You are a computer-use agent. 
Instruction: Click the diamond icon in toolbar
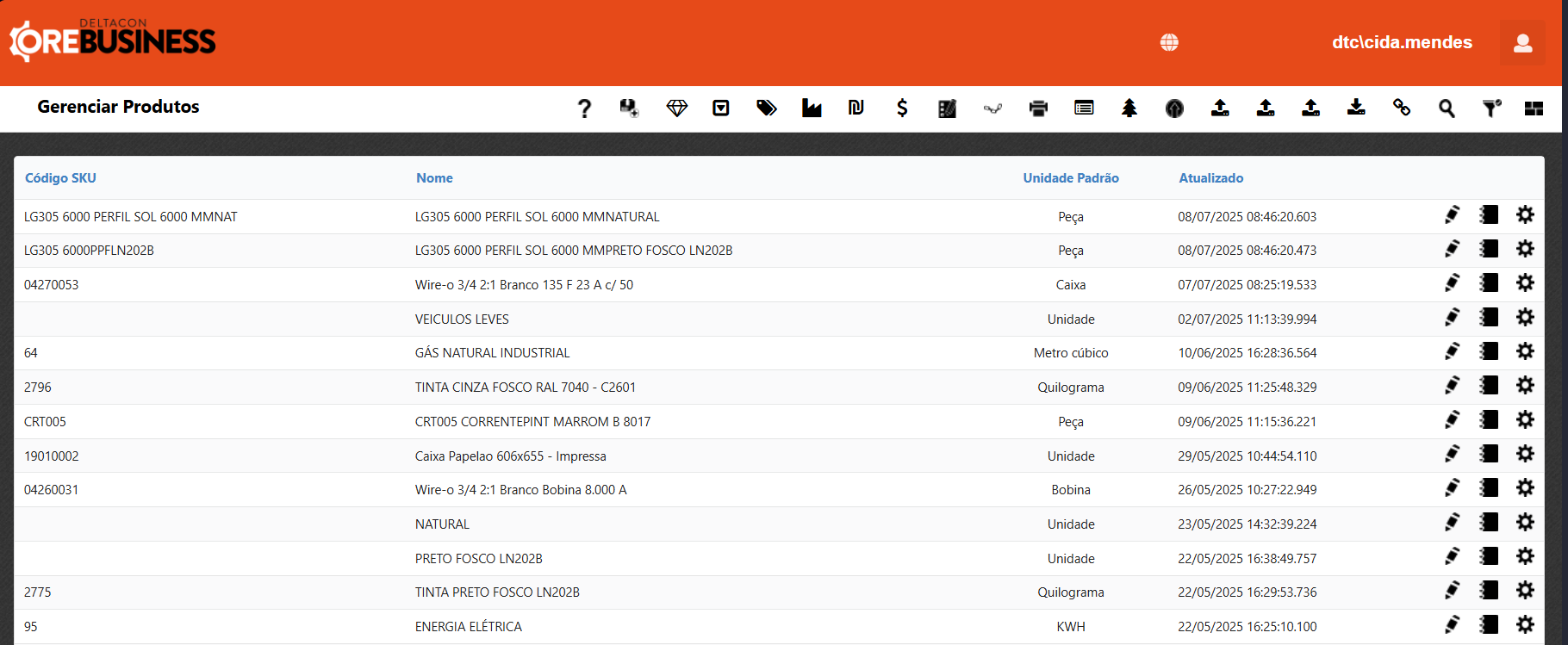676,109
